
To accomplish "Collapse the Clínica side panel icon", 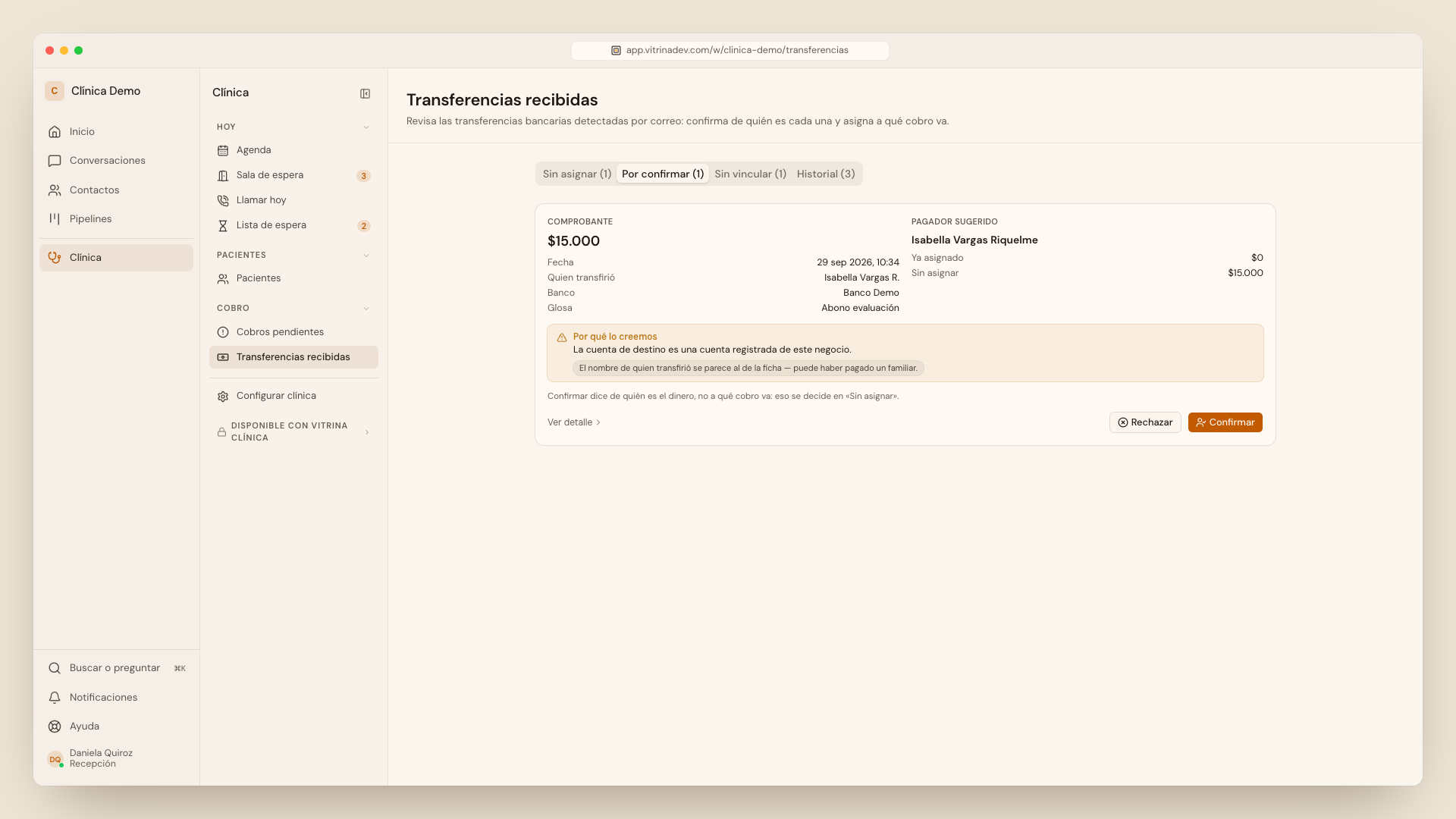I will 365,93.
